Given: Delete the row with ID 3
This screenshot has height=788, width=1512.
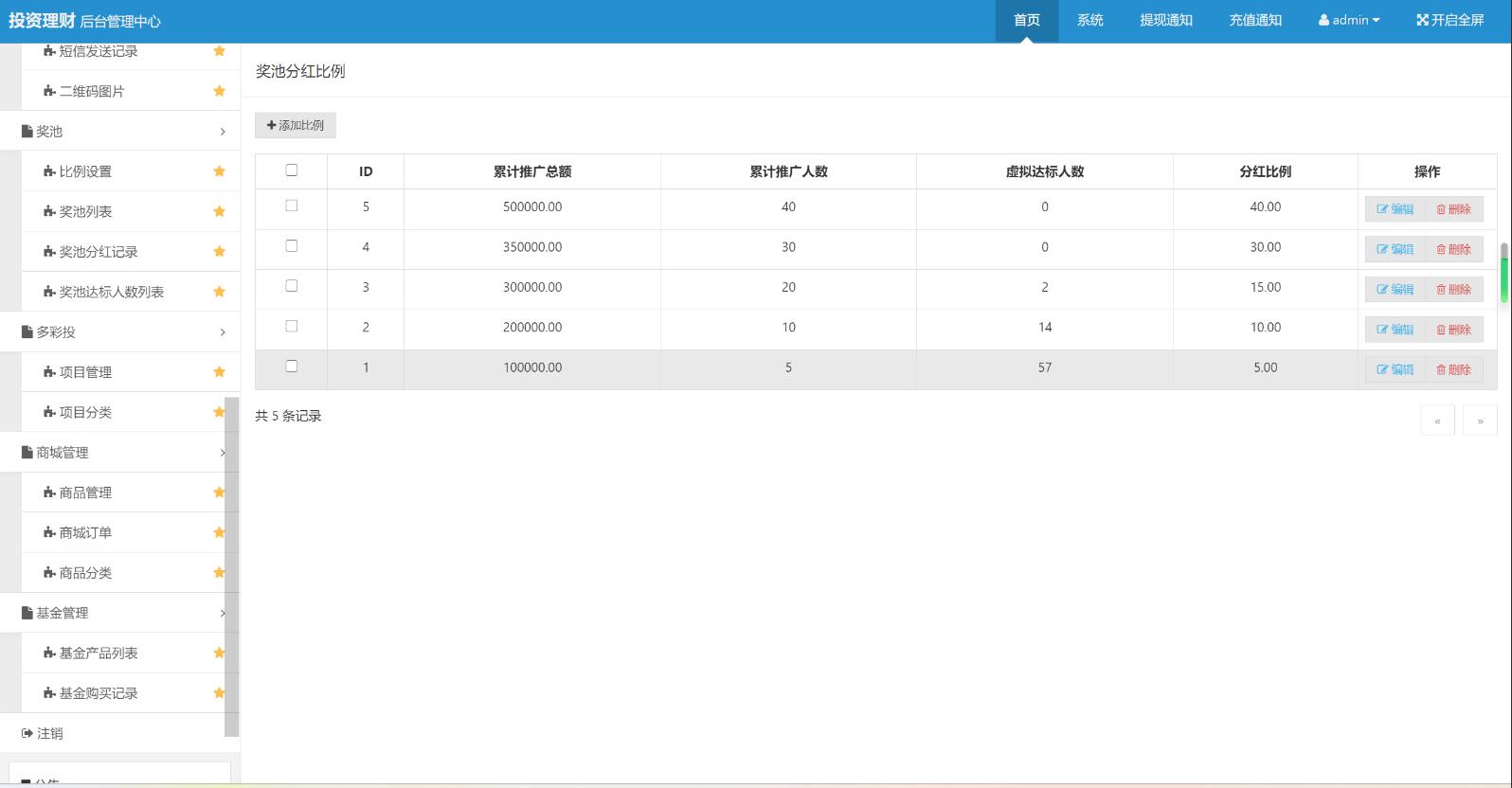Looking at the screenshot, I should click(x=1453, y=290).
